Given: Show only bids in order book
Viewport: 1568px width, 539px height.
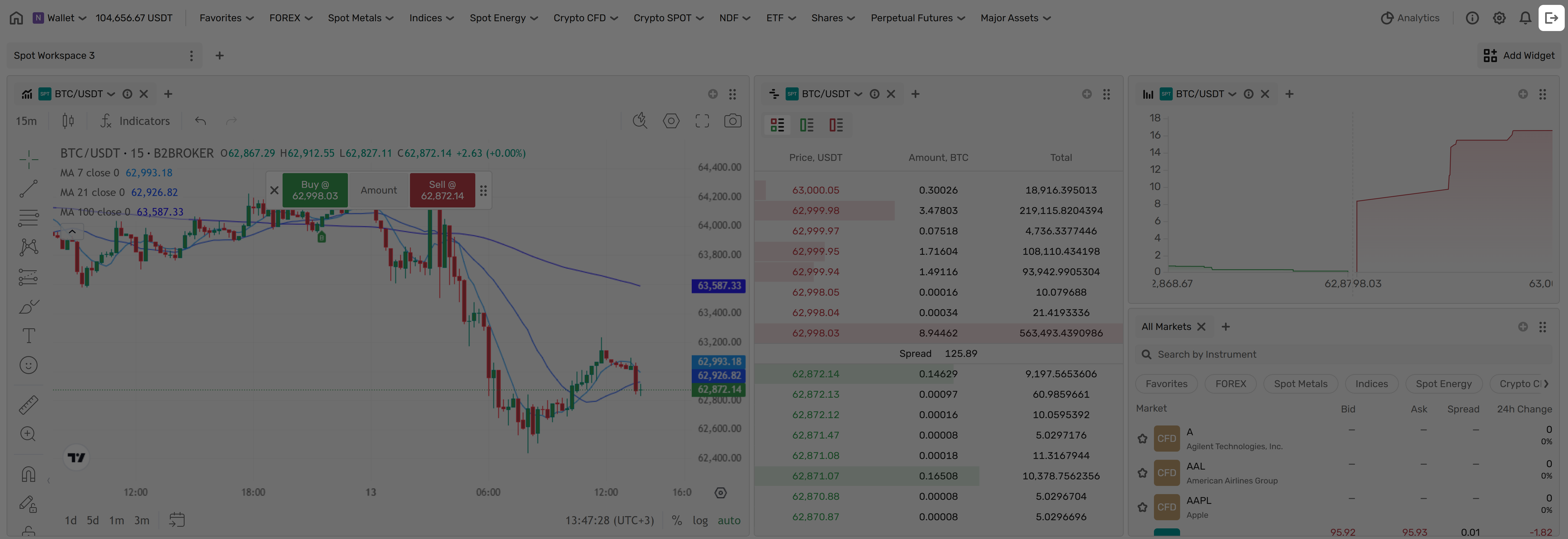Looking at the screenshot, I should click(x=807, y=125).
